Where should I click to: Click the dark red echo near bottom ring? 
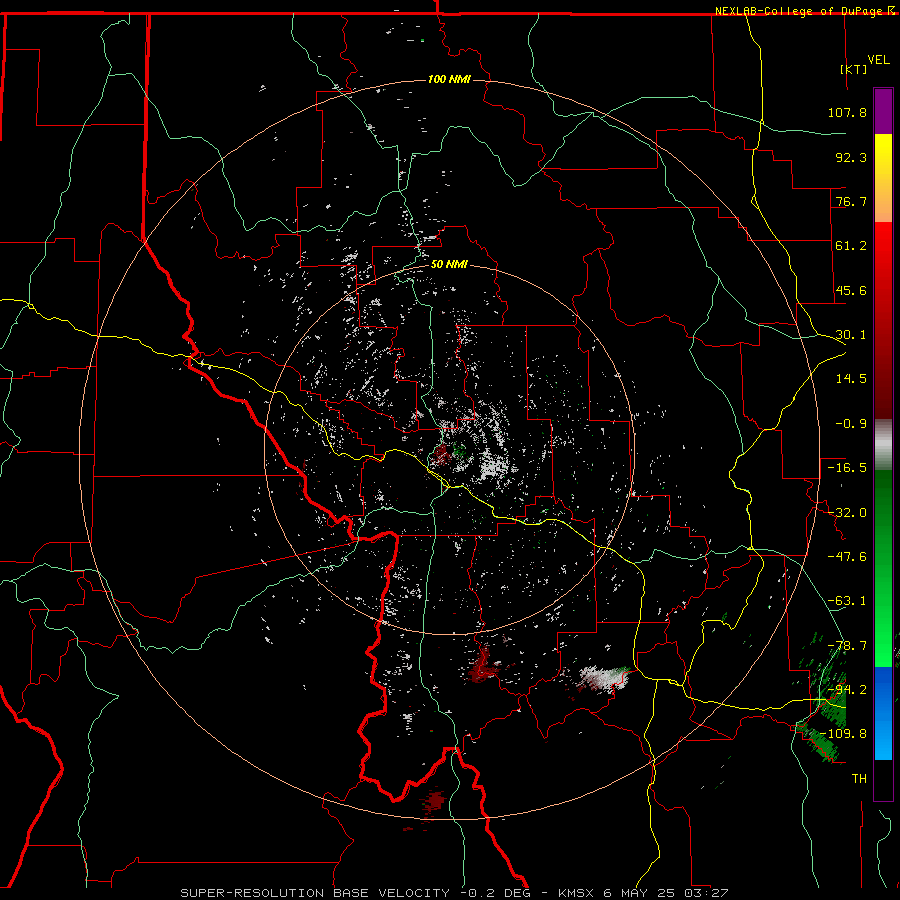[x=434, y=800]
